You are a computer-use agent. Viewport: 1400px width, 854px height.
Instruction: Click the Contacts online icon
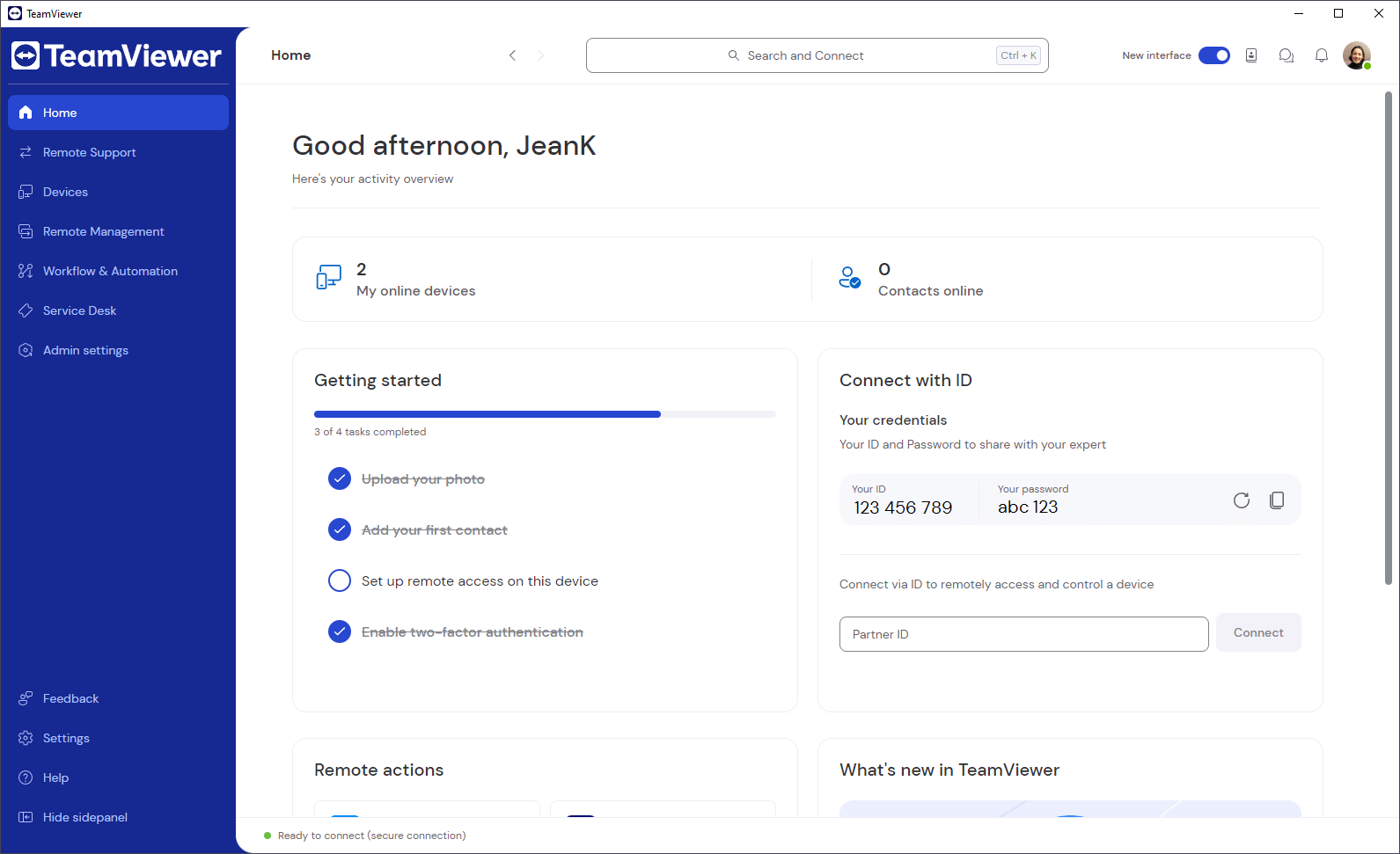(849, 278)
